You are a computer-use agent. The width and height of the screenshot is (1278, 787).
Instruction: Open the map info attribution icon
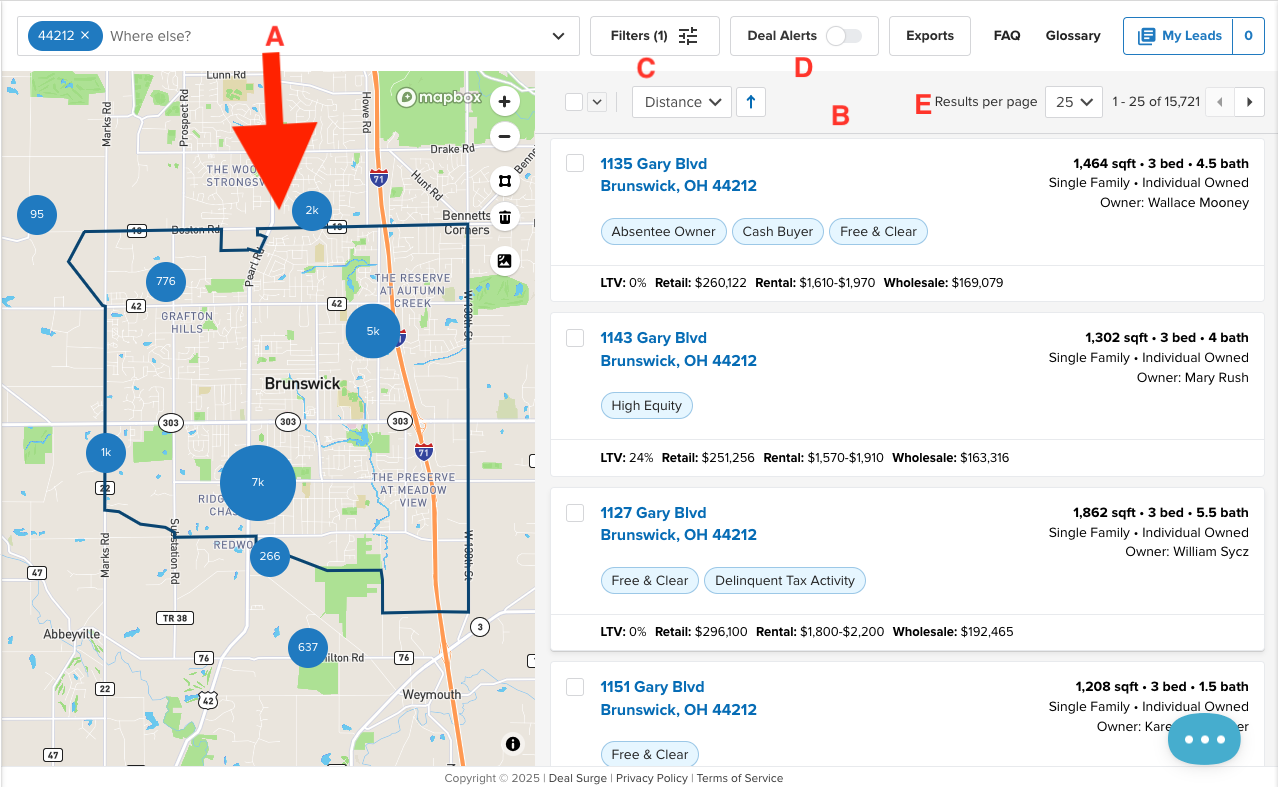pyautogui.click(x=513, y=743)
